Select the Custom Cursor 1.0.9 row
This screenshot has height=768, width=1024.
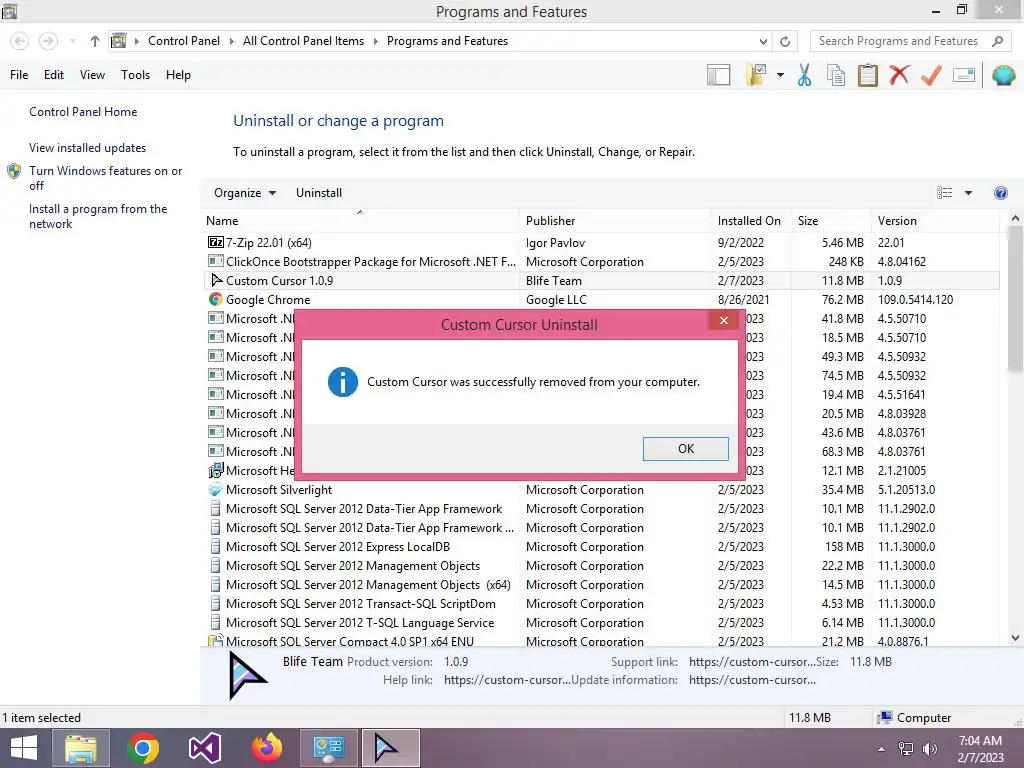pyautogui.click(x=600, y=280)
